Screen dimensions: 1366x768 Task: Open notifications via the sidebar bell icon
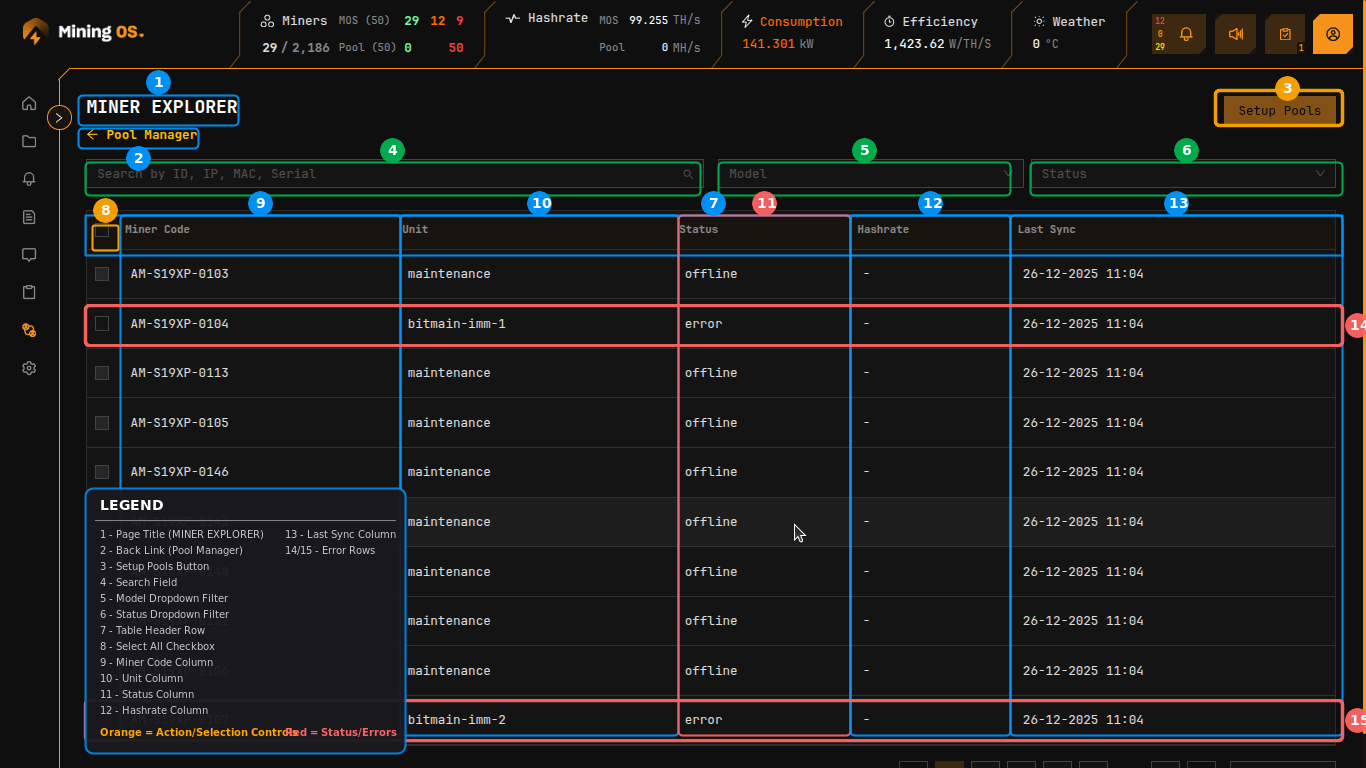[29, 179]
